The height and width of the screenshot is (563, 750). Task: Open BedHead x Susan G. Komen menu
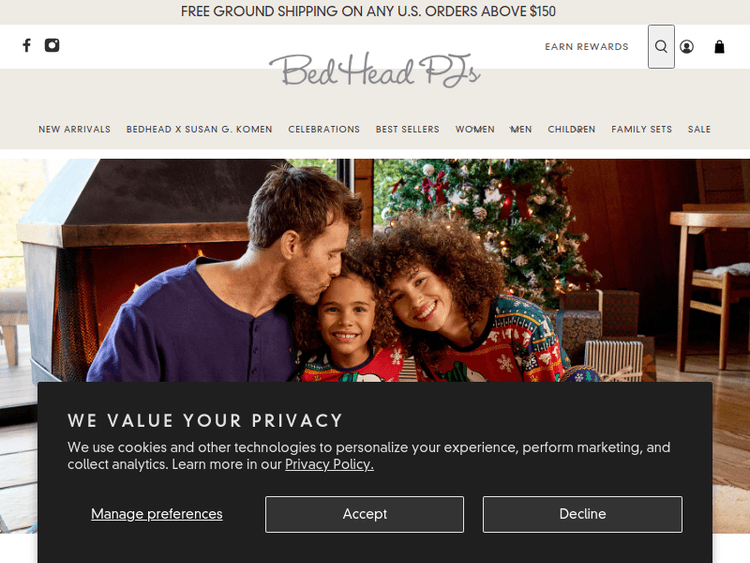[x=199, y=129]
